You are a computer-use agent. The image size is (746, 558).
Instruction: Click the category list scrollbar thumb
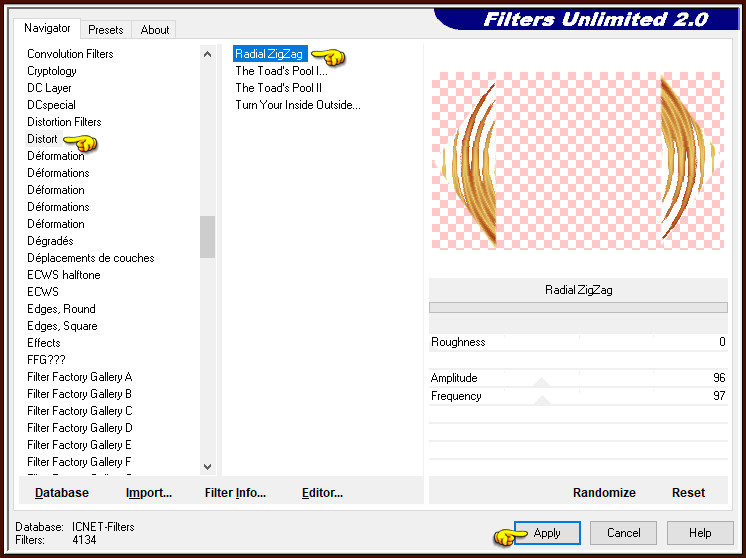click(207, 236)
